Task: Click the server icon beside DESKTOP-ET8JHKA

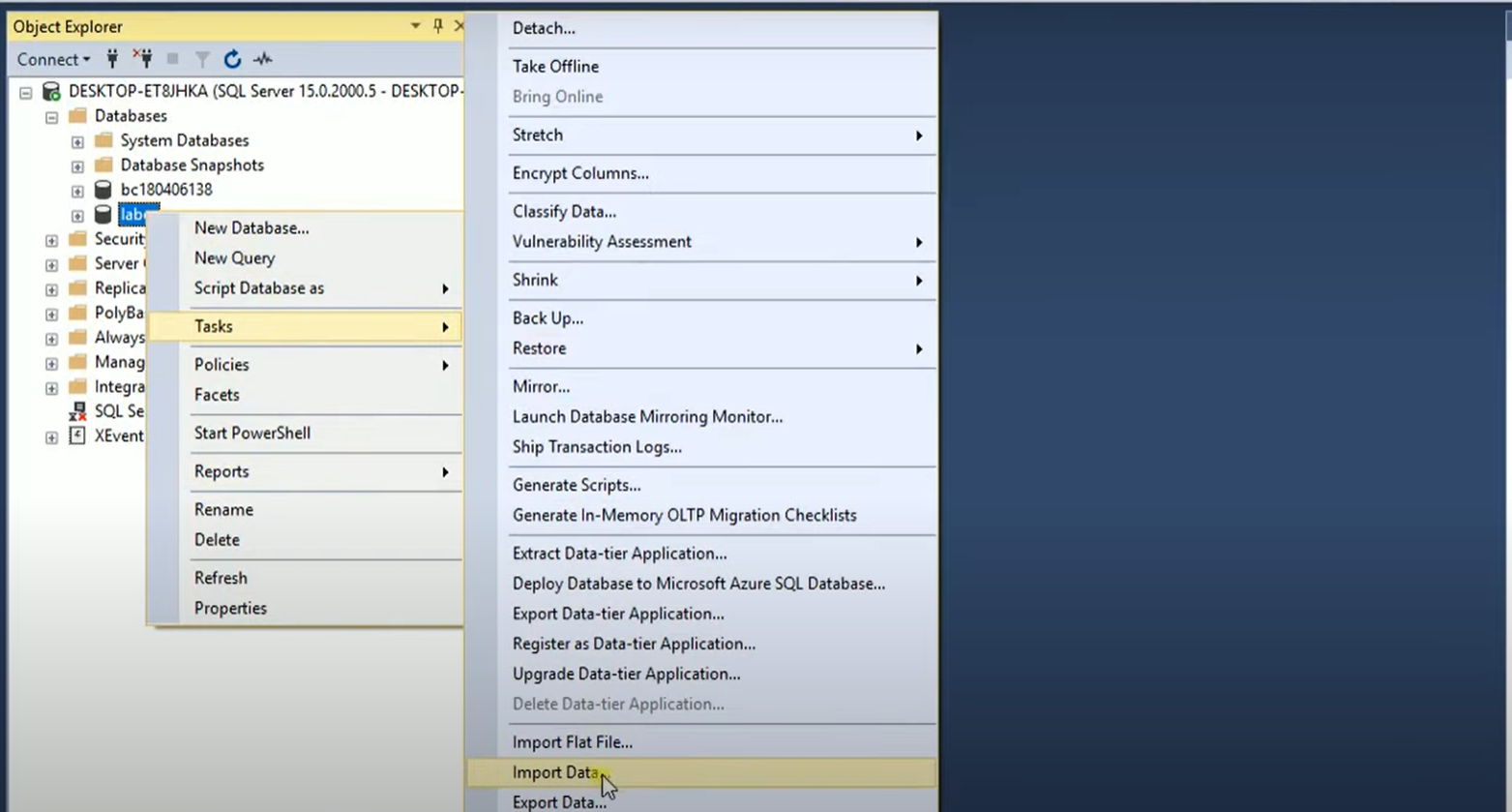Action: coord(51,91)
